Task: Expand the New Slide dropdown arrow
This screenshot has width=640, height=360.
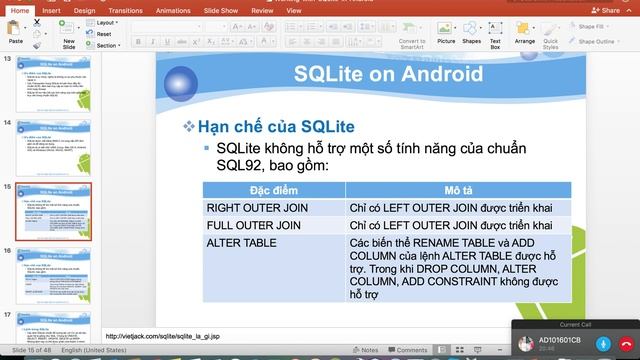Action: (79, 28)
